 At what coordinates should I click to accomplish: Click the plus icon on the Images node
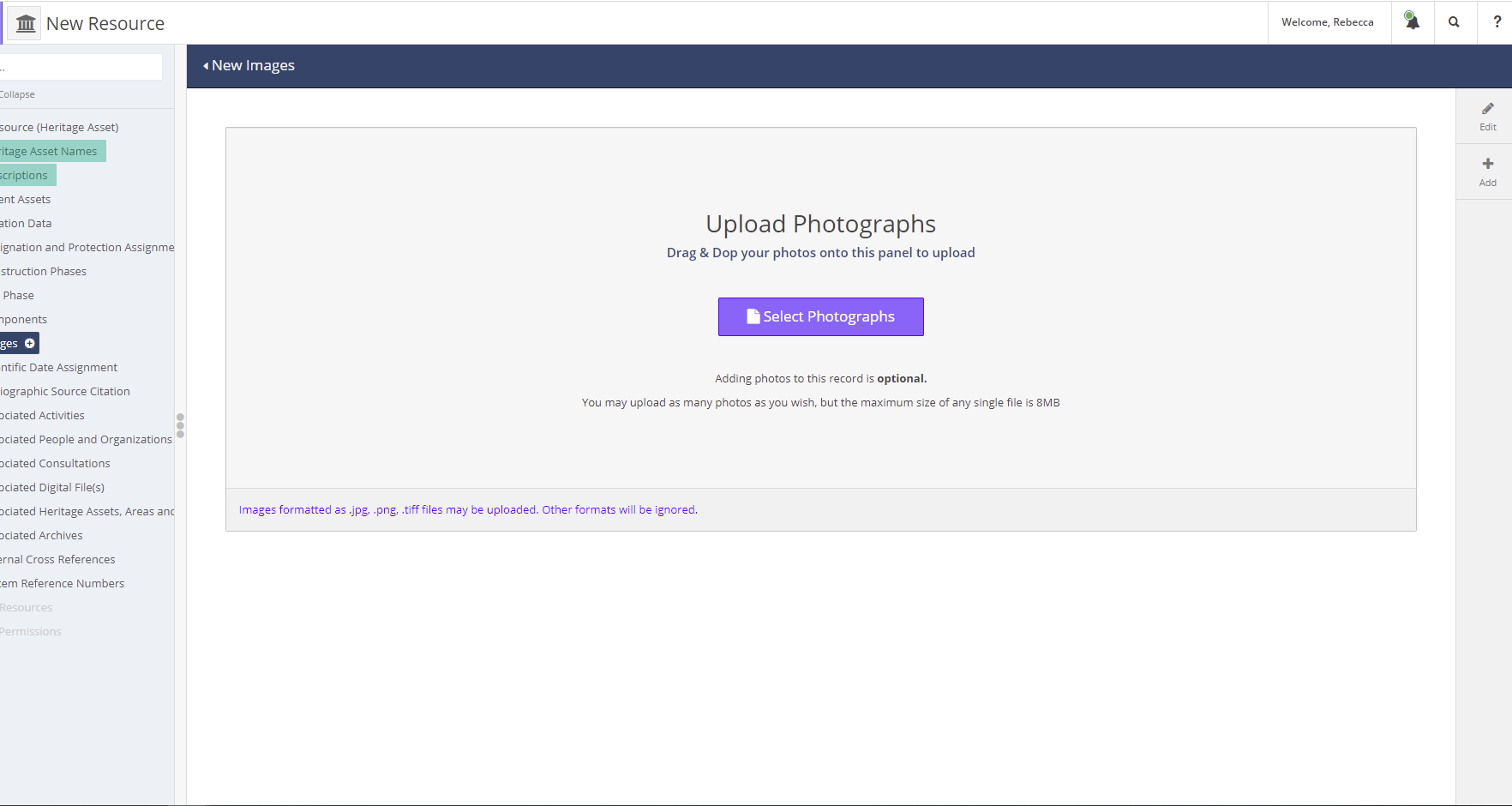(x=31, y=343)
